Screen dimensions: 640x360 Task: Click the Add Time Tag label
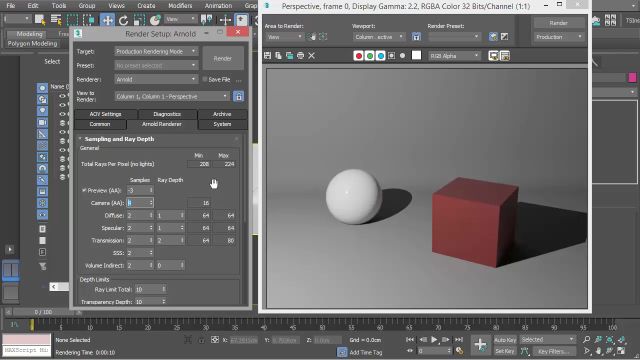click(x=366, y=352)
